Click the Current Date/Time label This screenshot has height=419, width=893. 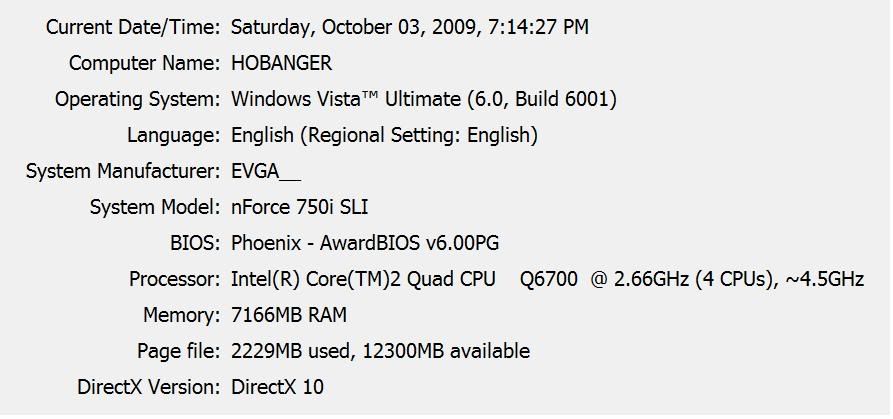pos(133,27)
